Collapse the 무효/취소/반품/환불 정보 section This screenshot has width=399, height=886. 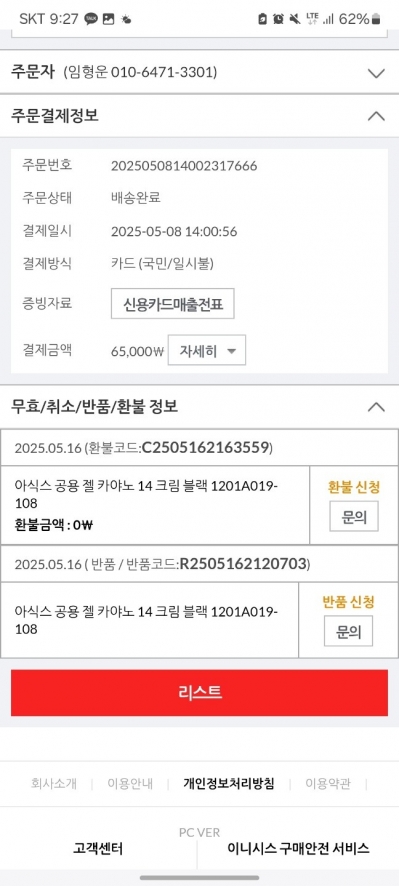click(376, 406)
